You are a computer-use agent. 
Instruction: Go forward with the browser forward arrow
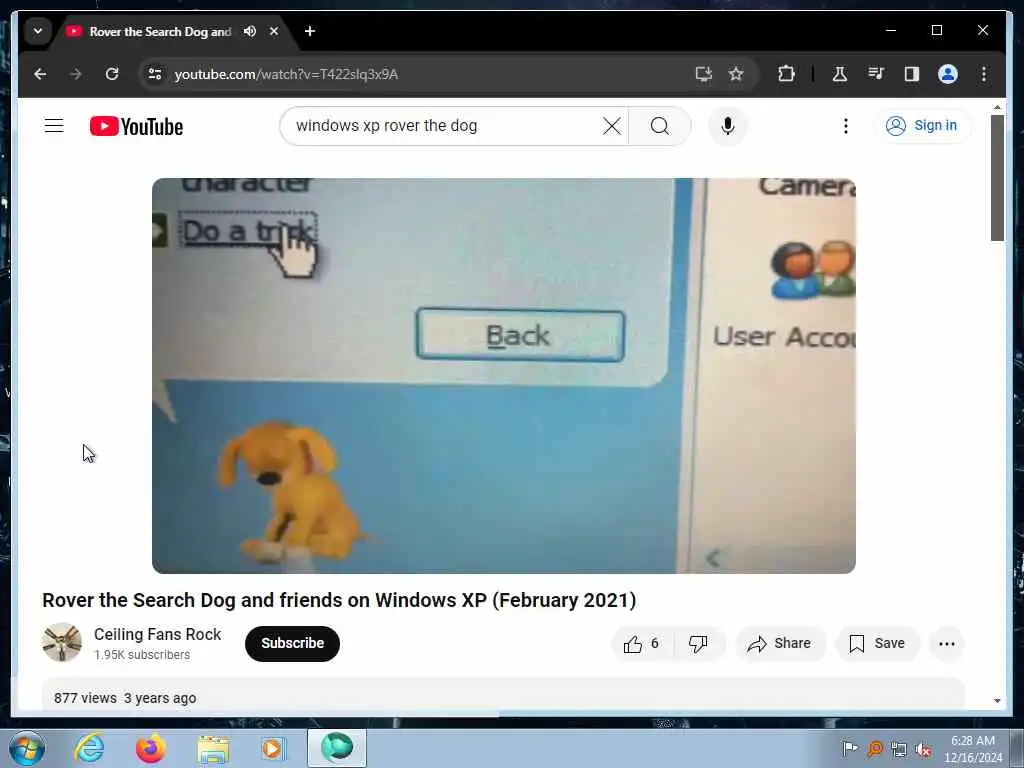(x=76, y=74)
